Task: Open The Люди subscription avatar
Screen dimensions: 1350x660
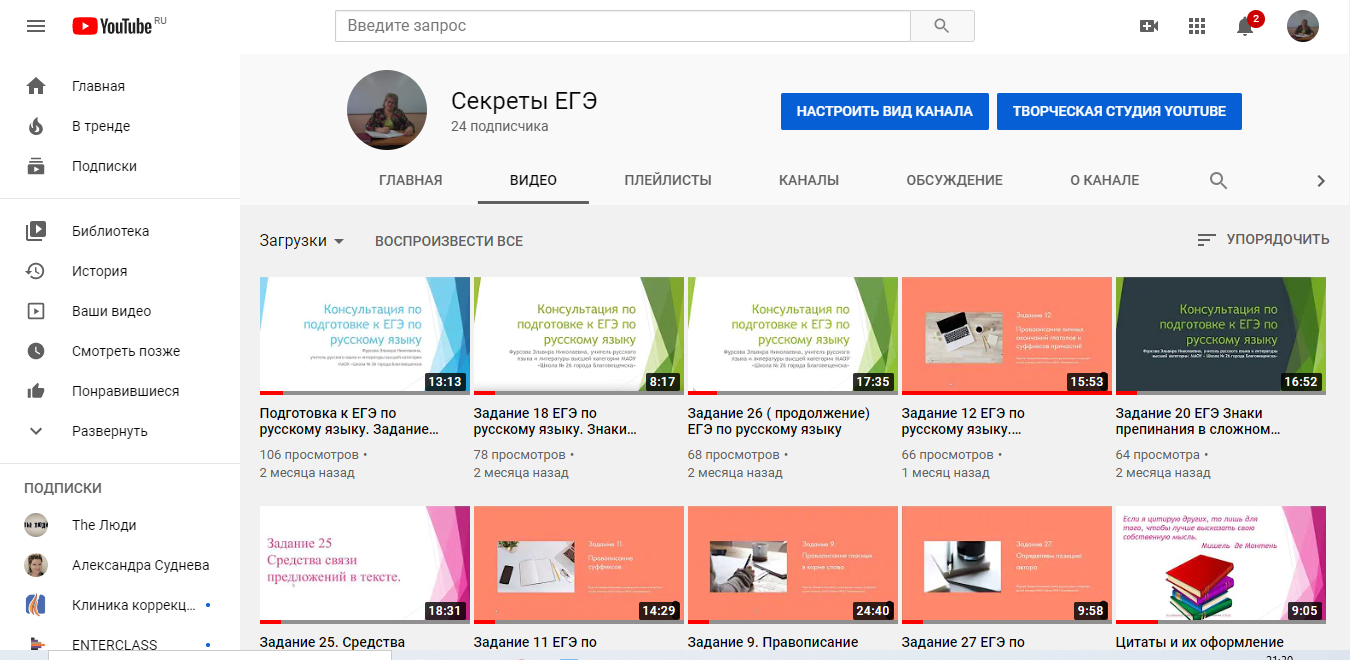Action: pos(36,525)
